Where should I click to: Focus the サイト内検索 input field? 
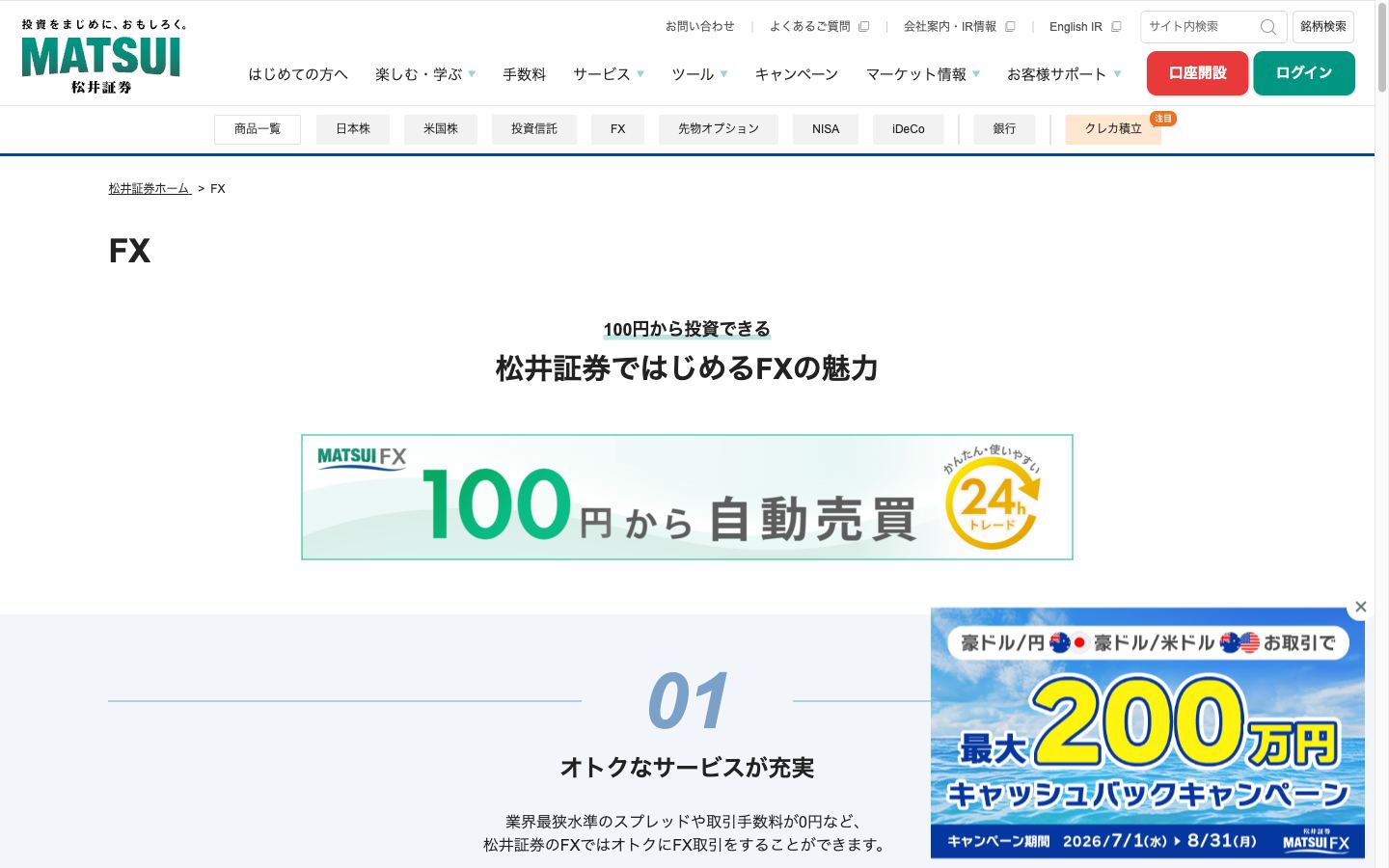coord(1201,27)
